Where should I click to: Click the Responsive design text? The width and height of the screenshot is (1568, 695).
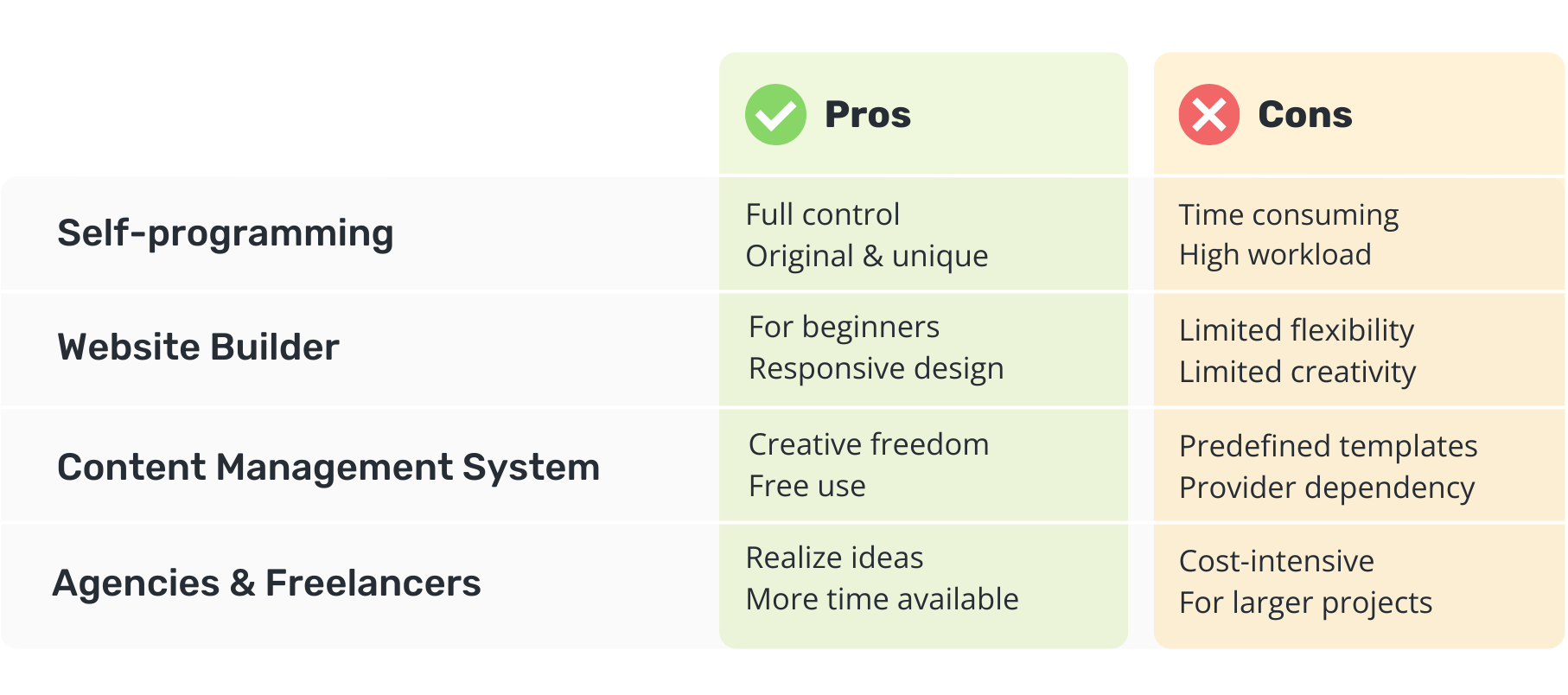tap(876, 369)
